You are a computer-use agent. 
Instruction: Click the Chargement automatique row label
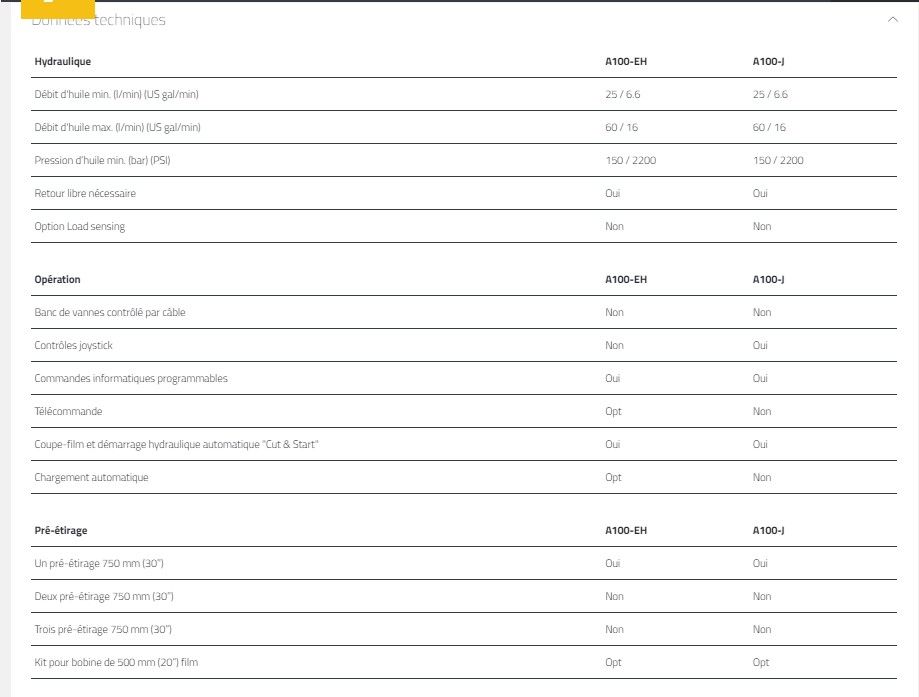91,478
